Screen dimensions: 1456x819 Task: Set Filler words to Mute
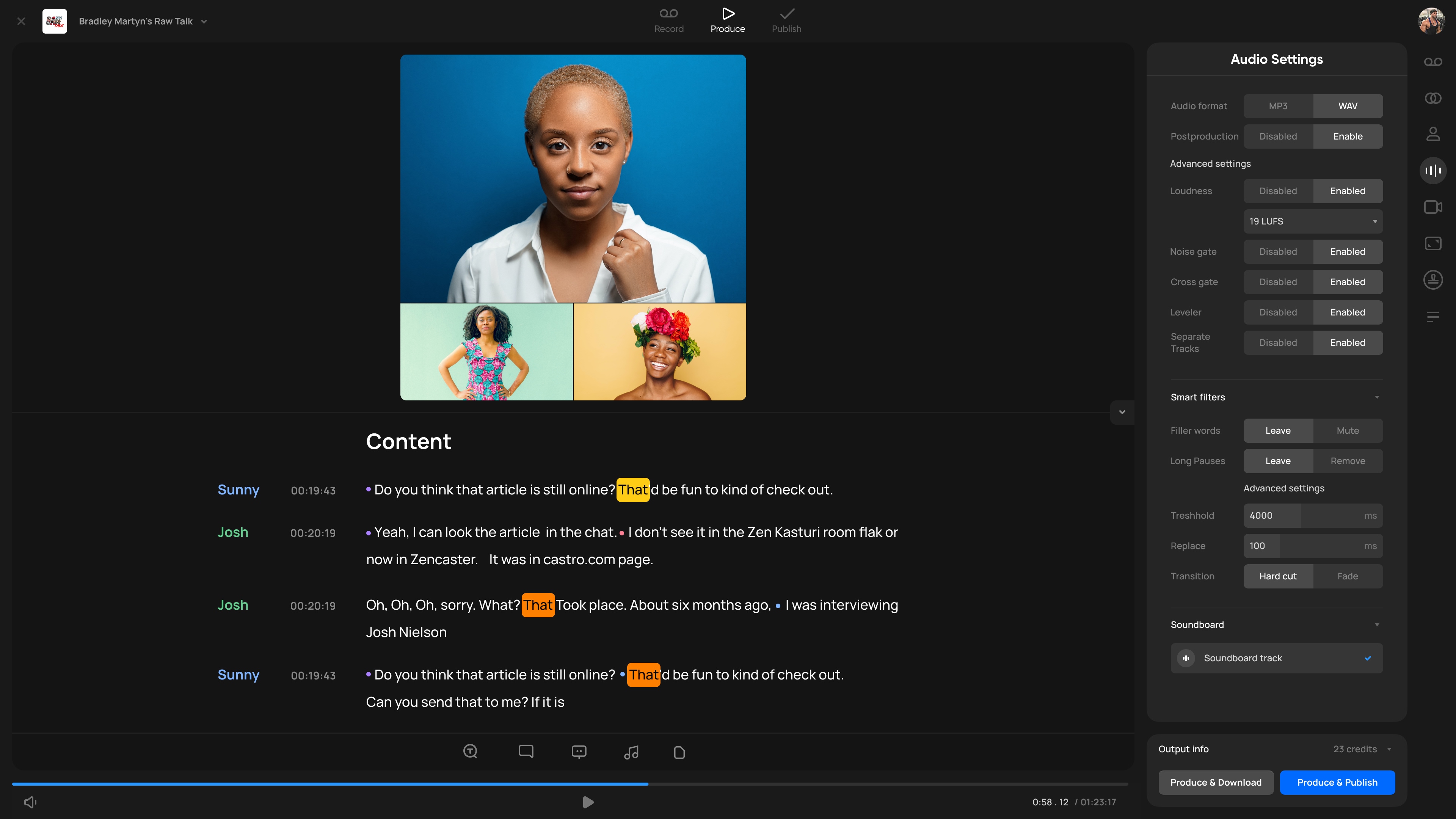click(1348, 431)
